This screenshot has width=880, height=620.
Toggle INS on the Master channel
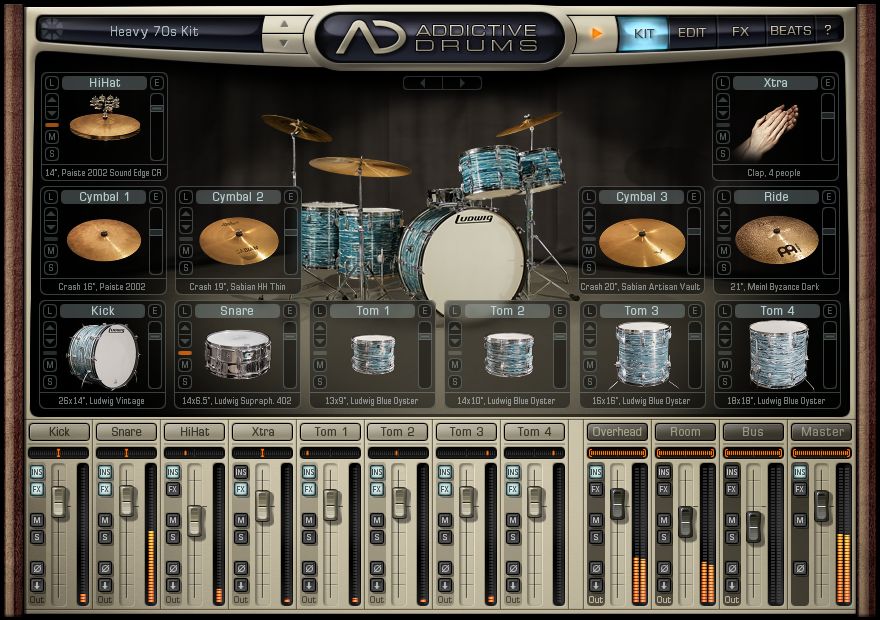click(800, 472)
